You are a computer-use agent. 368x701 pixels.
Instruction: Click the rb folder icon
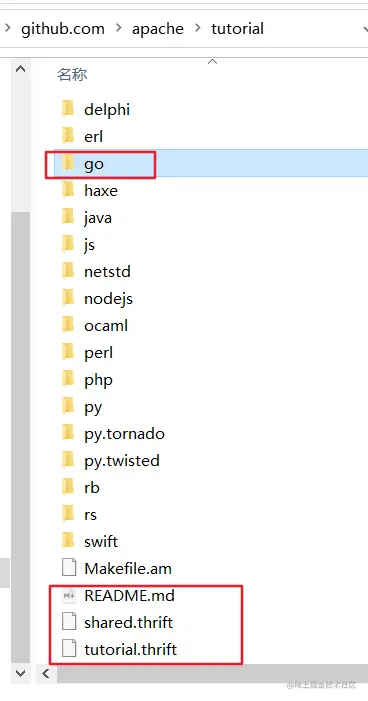[x=68, y=486]
